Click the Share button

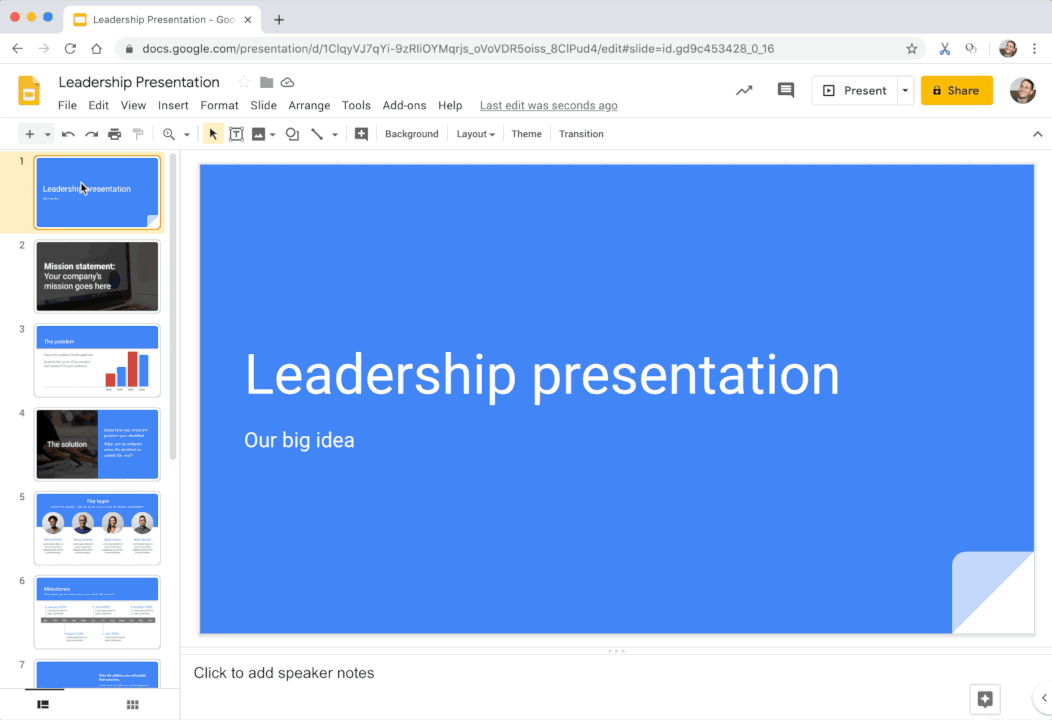956,90
